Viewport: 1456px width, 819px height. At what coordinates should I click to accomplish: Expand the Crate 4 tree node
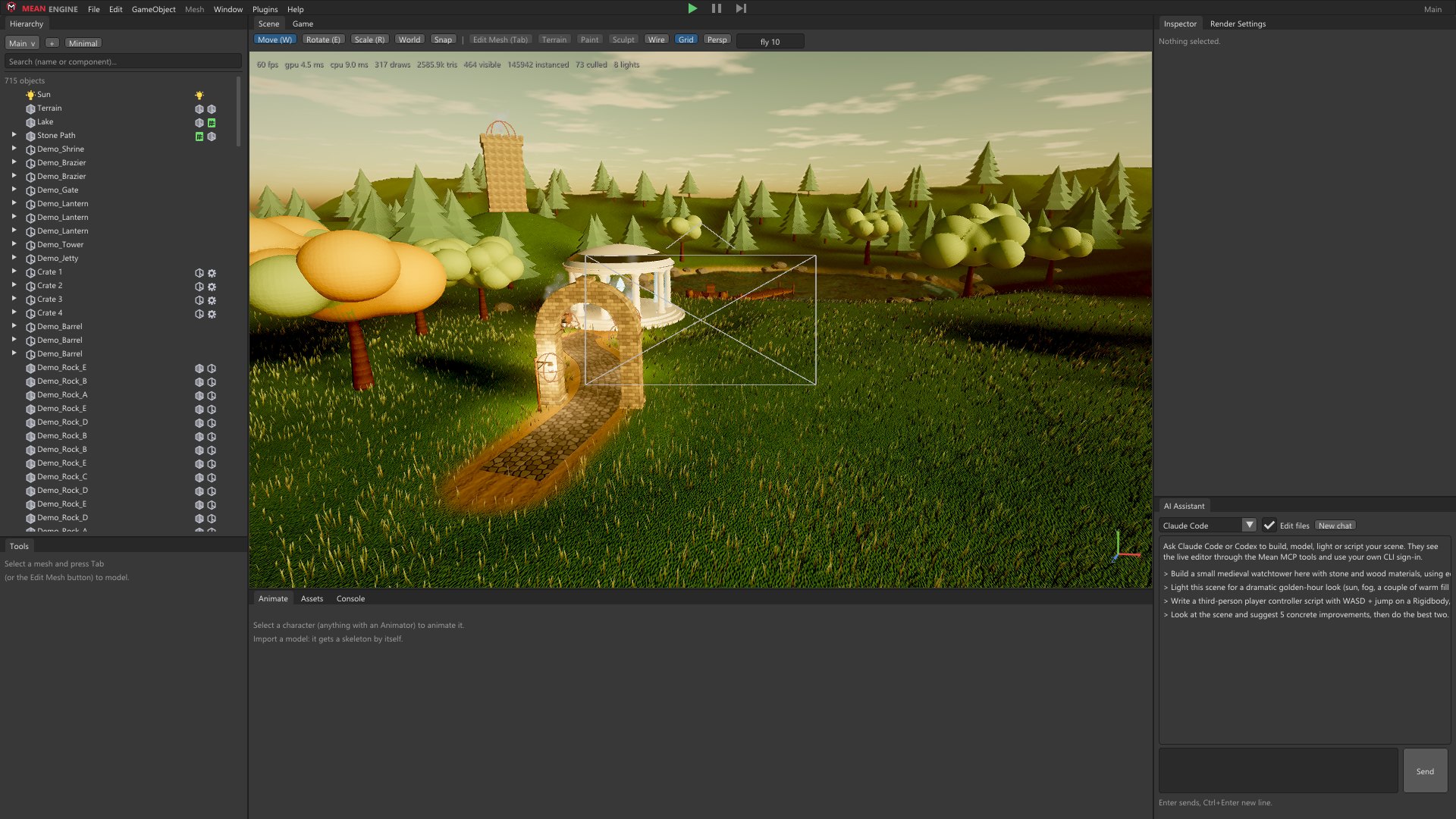(x=14, y=312)
